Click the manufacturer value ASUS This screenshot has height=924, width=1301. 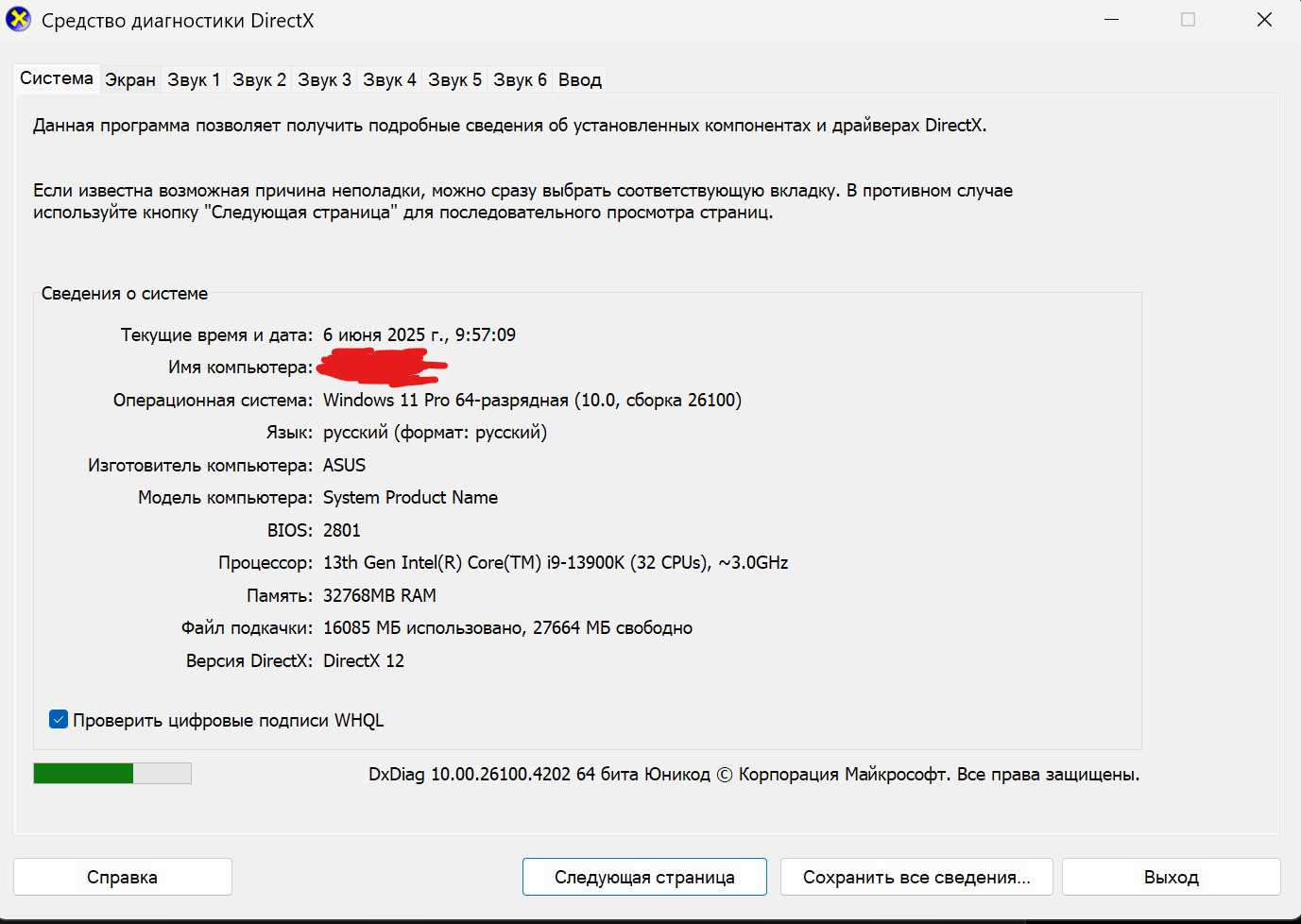(x=344, y=465)
